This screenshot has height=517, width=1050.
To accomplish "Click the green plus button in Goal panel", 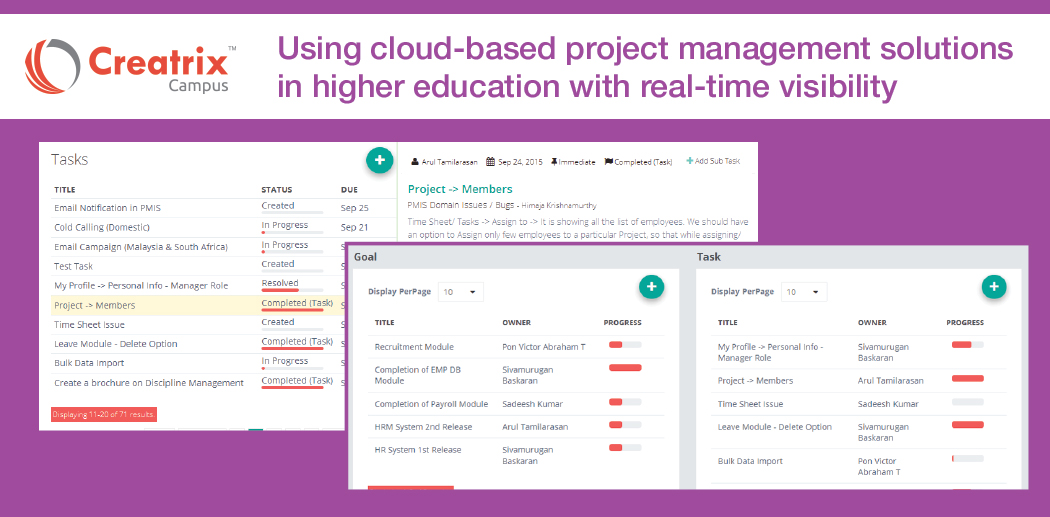I will 652,287.
